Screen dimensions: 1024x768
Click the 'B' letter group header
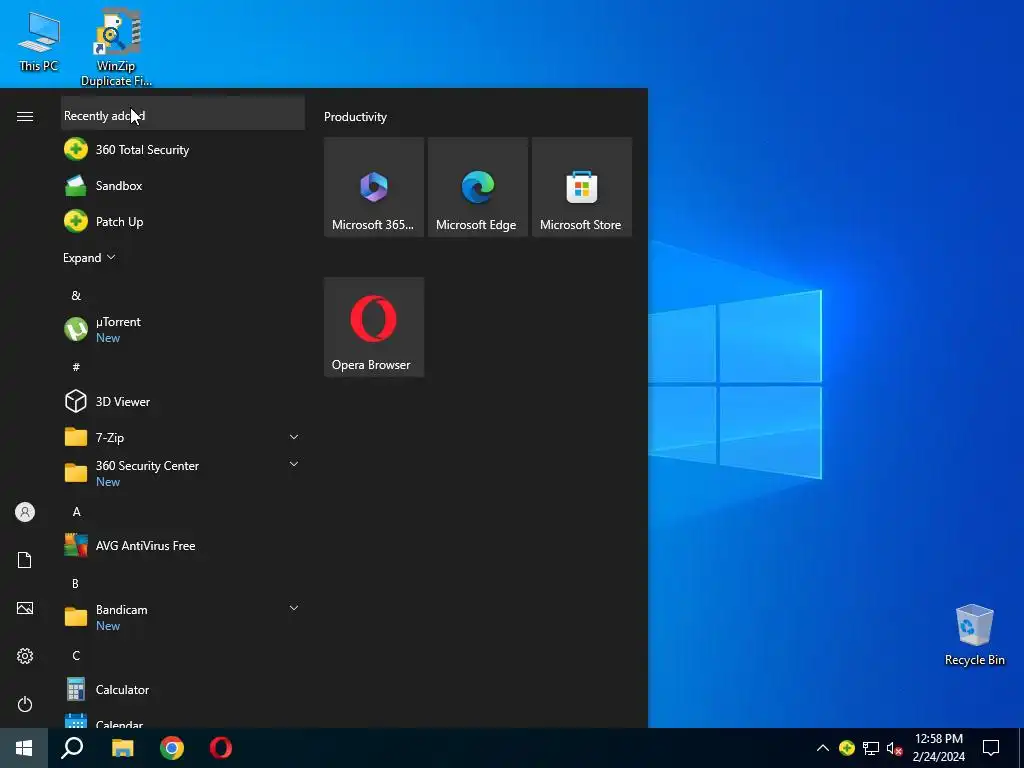point(76,583)
